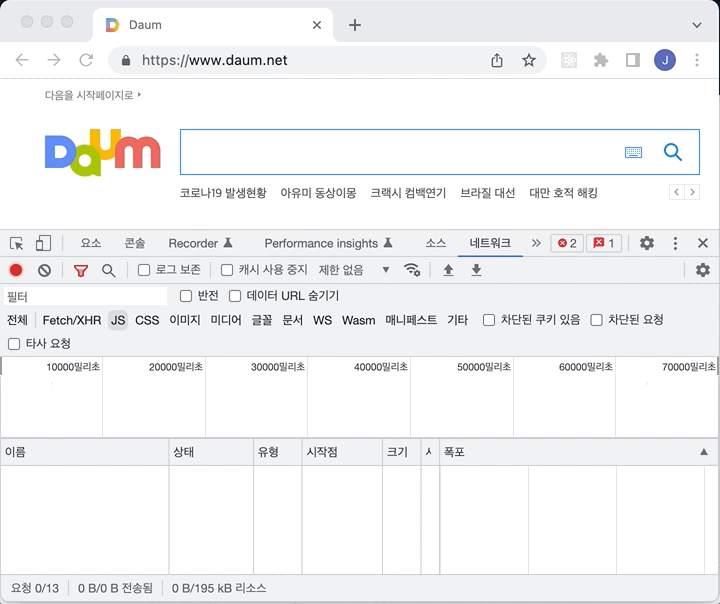Open DevTools settings gear

pyautogui.click(x=647, y=243)
